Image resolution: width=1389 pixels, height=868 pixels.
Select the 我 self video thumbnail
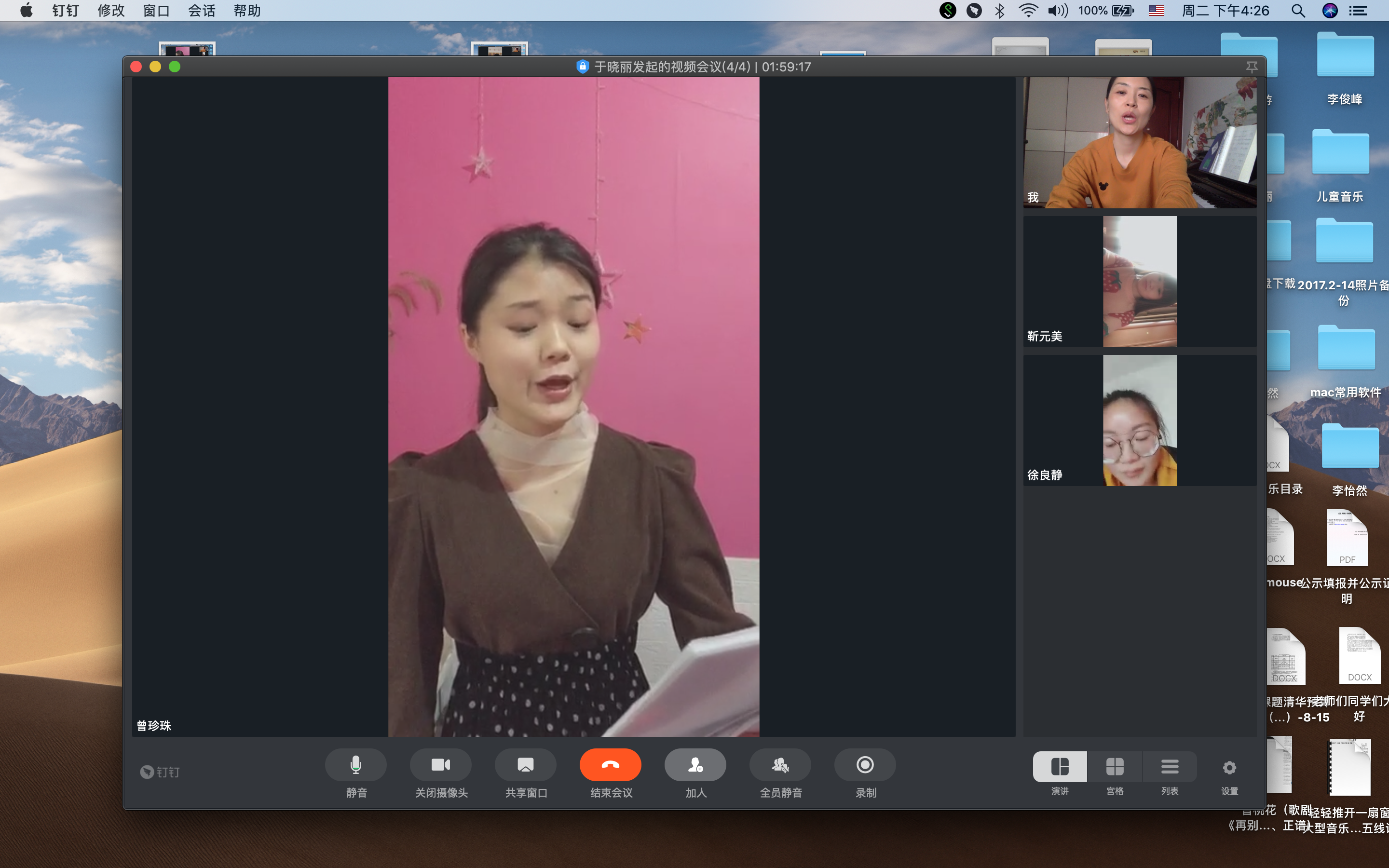point(1140,142)
